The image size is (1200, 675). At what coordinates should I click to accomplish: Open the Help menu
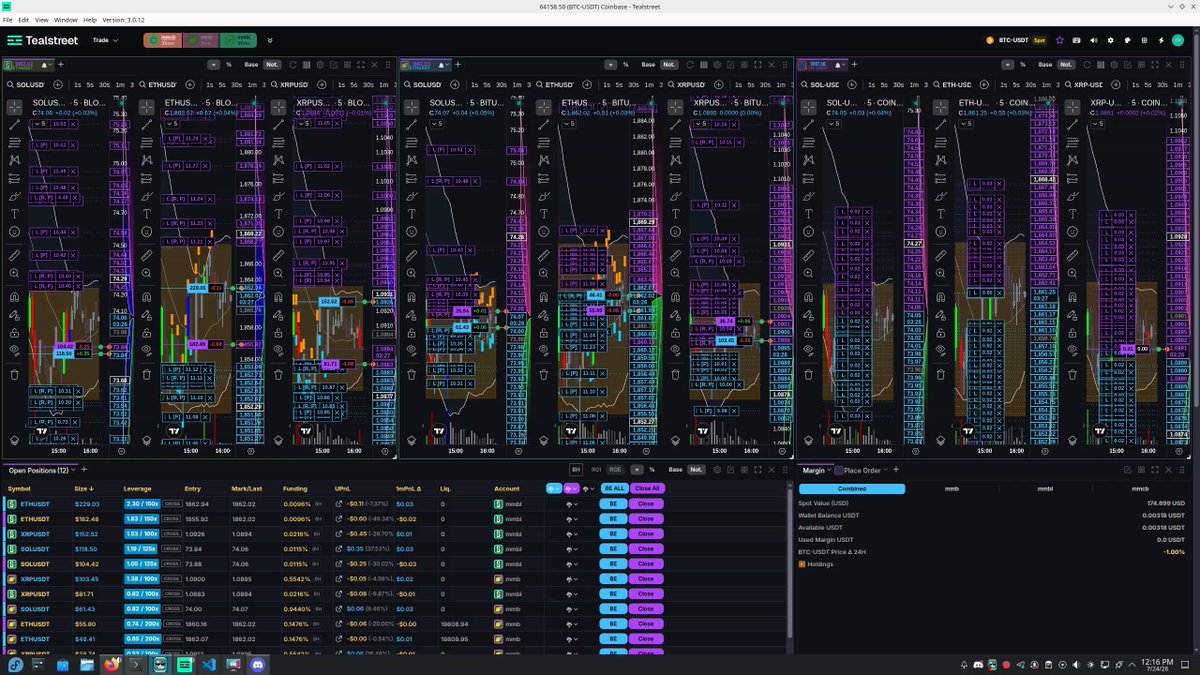(x=90, y=19)
